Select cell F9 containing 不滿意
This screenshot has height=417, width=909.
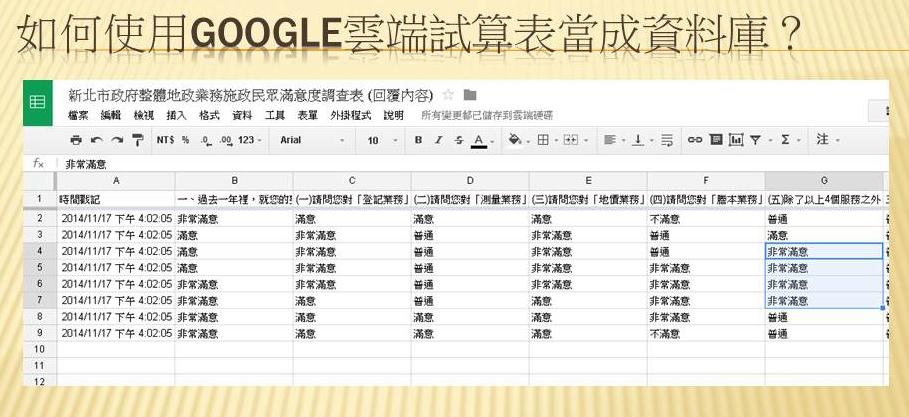pyautogui.click(x=706, y=333)
